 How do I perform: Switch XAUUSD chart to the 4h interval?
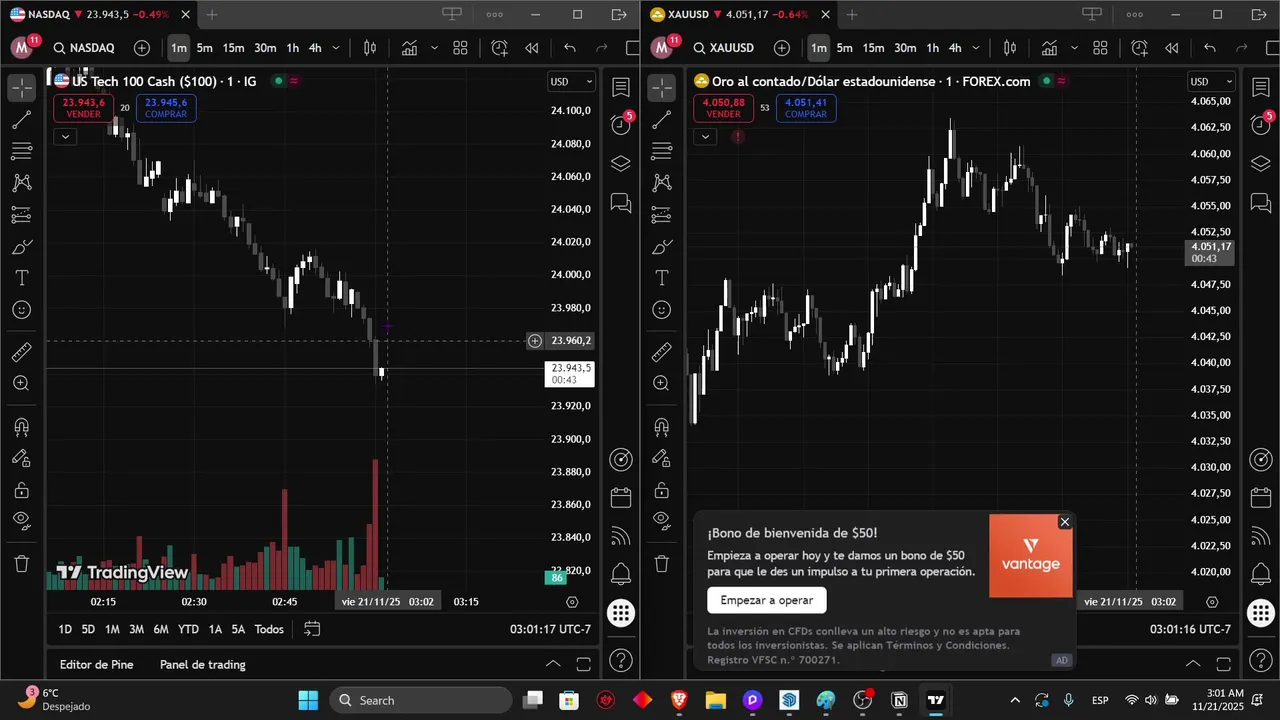[955, 48]
